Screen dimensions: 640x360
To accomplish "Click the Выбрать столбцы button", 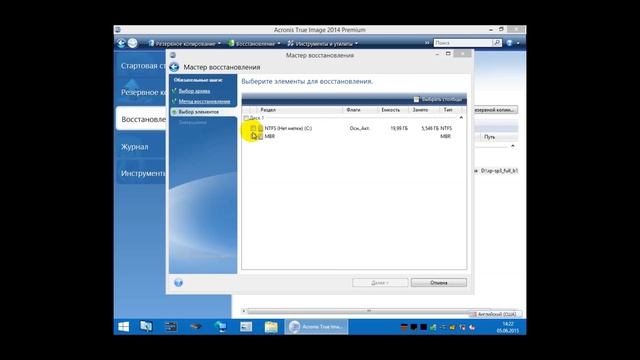I will click(x=438, y=99).
